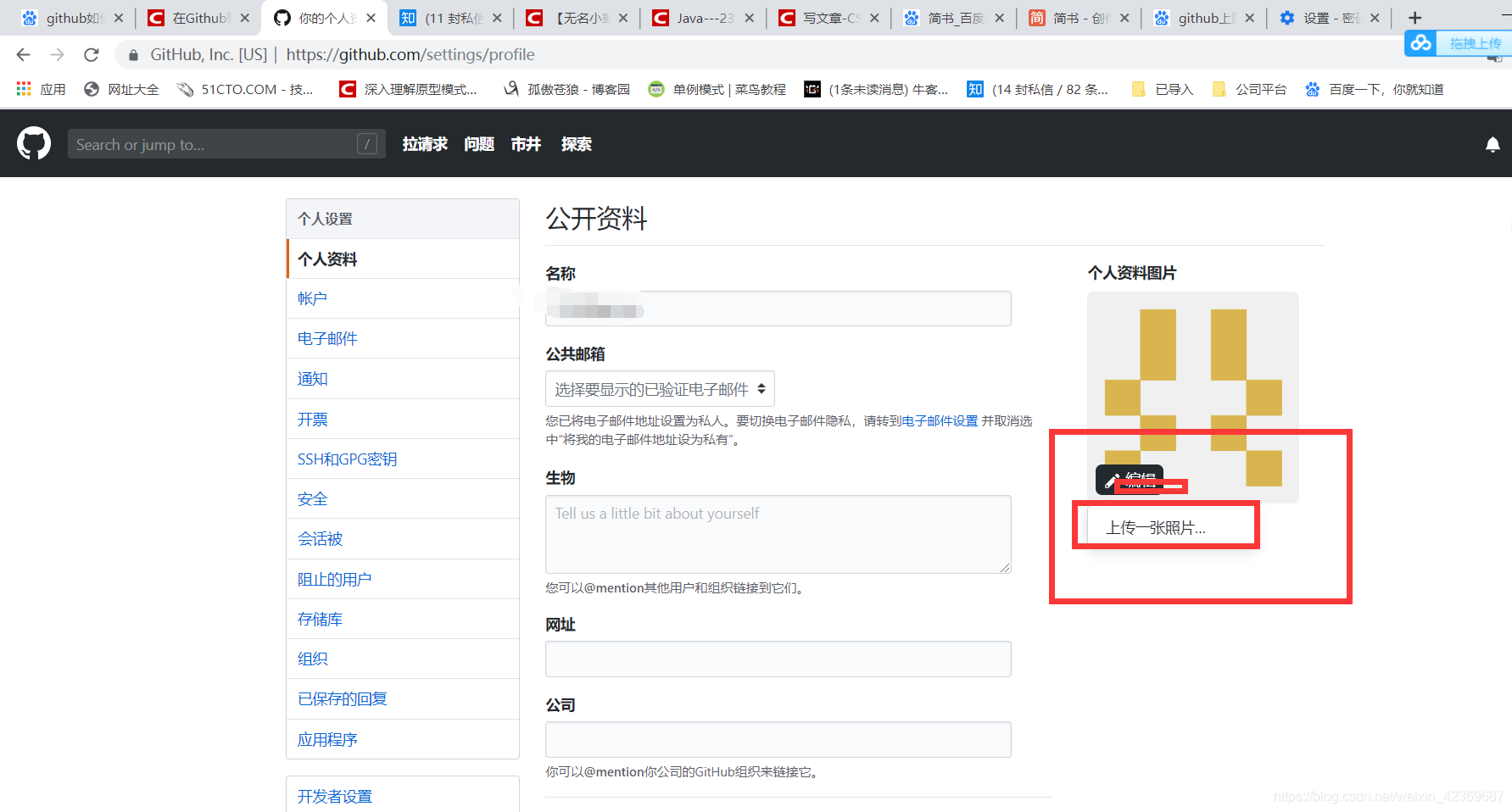Open 阻止的用户 settings page

pyautogui.click(x=334, y=578)
